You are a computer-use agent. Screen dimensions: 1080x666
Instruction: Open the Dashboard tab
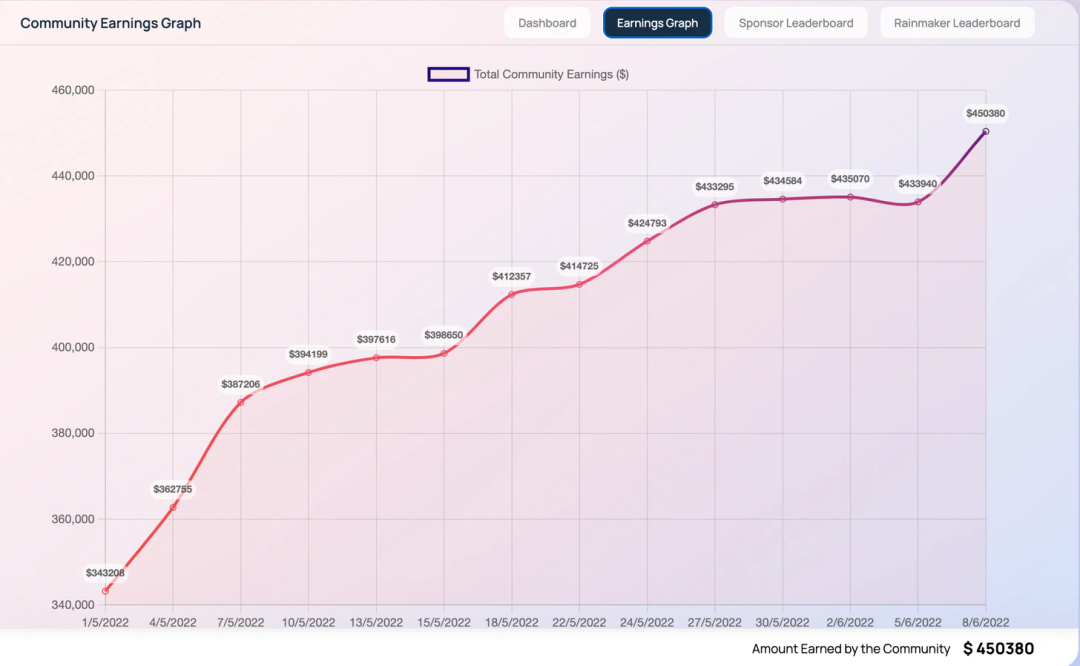[x=547, y=23]
